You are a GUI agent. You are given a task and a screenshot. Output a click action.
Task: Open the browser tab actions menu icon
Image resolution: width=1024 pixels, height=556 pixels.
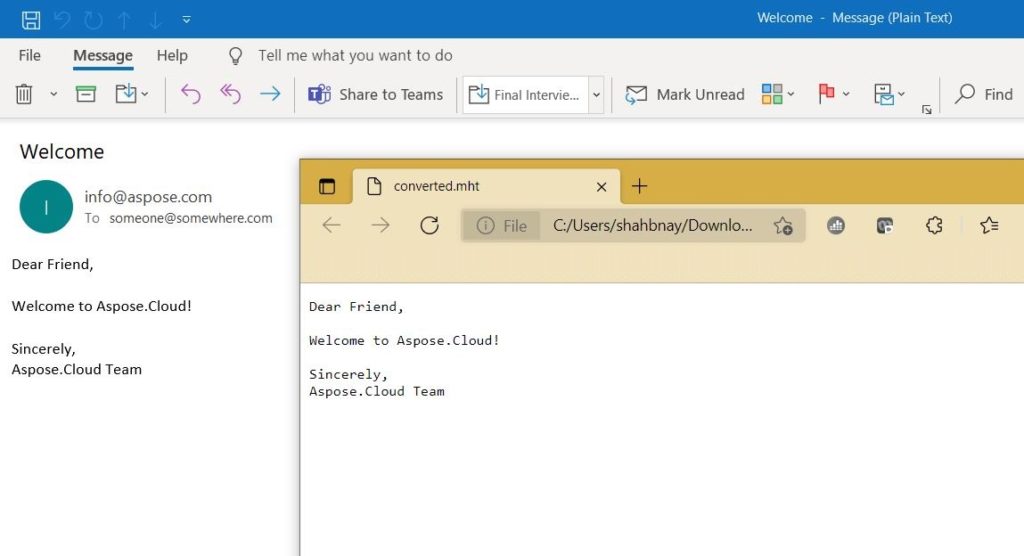click(327, 186)
